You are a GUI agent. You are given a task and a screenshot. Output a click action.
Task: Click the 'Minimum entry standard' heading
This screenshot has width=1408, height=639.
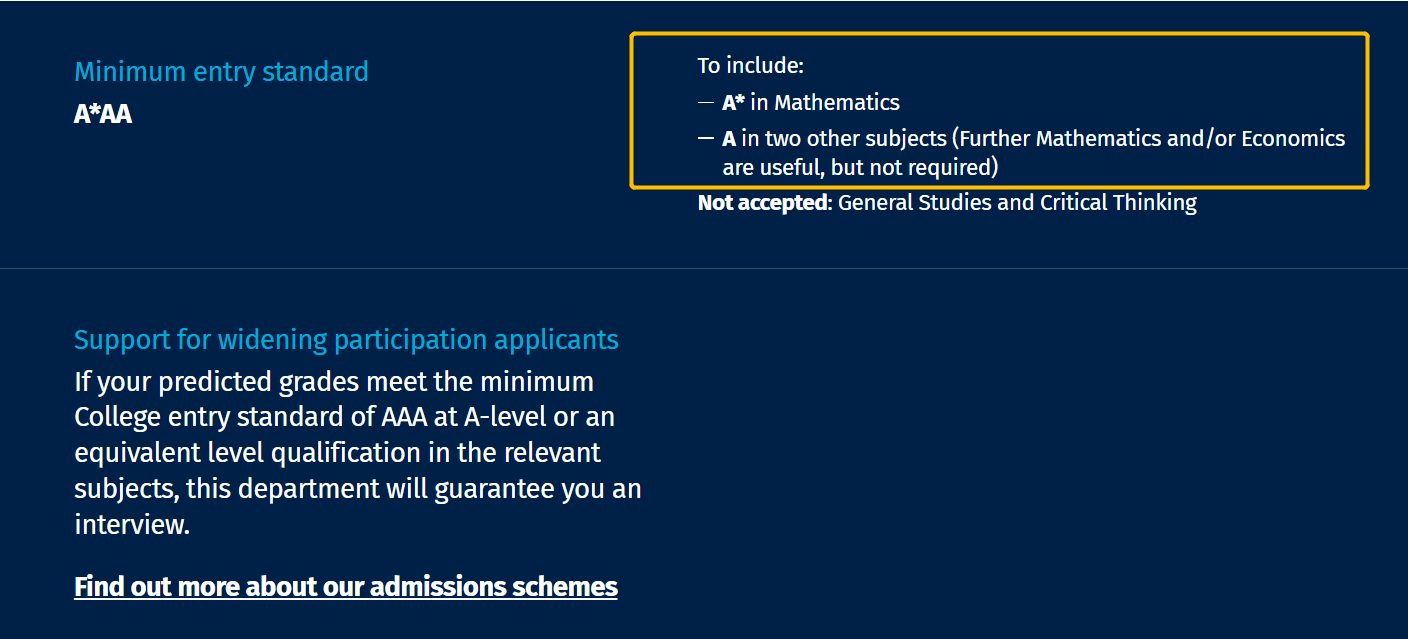[x=221, y=72]
